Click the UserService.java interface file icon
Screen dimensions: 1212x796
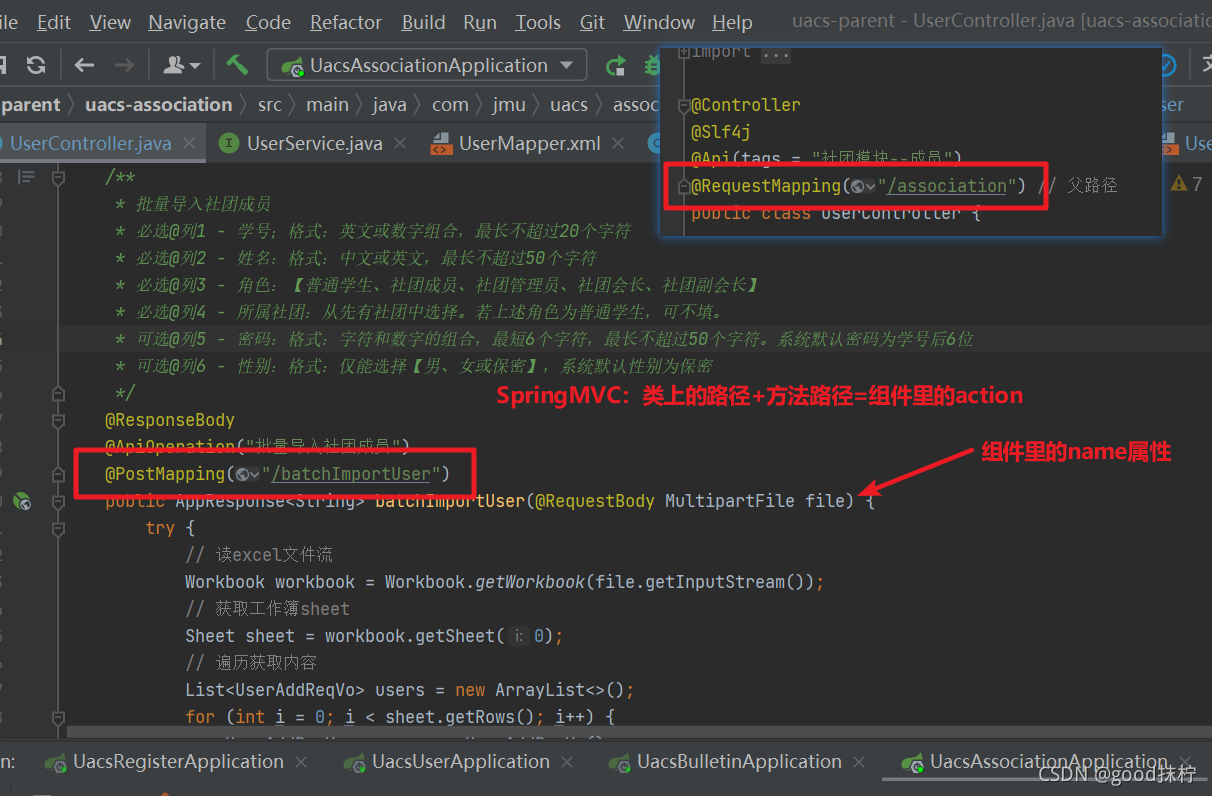click(229, 144)
